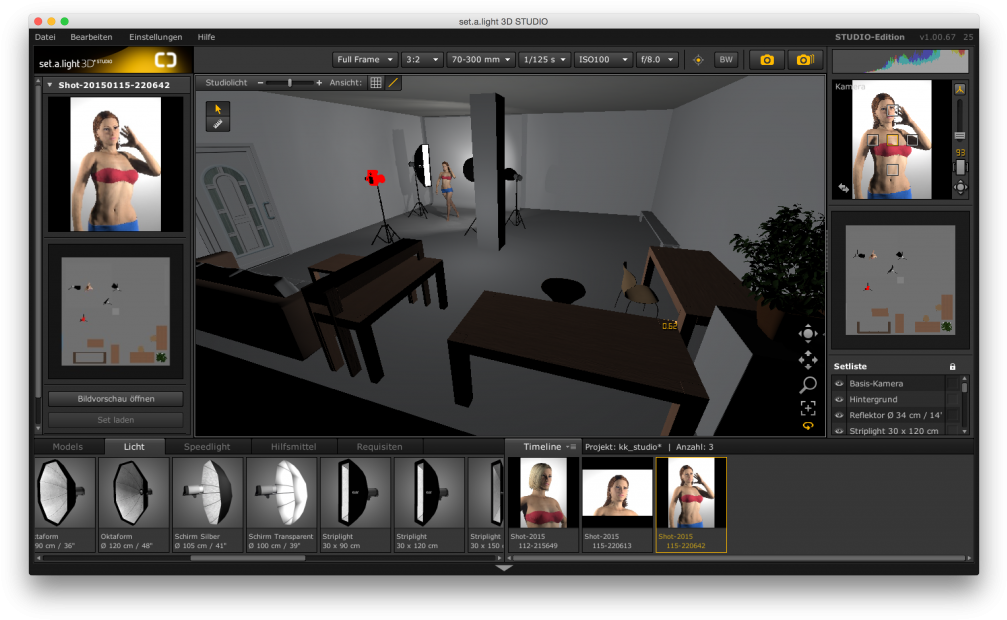Click the focus target icon in toolbar
The image size is (1007, 620).
(698, 60)
